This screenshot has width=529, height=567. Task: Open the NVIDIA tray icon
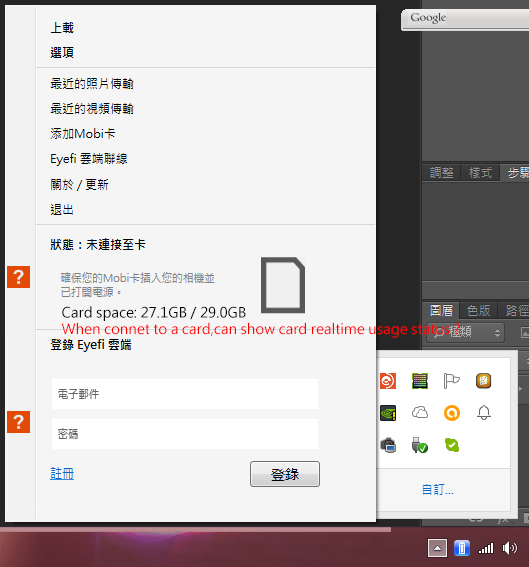[388, 413]
